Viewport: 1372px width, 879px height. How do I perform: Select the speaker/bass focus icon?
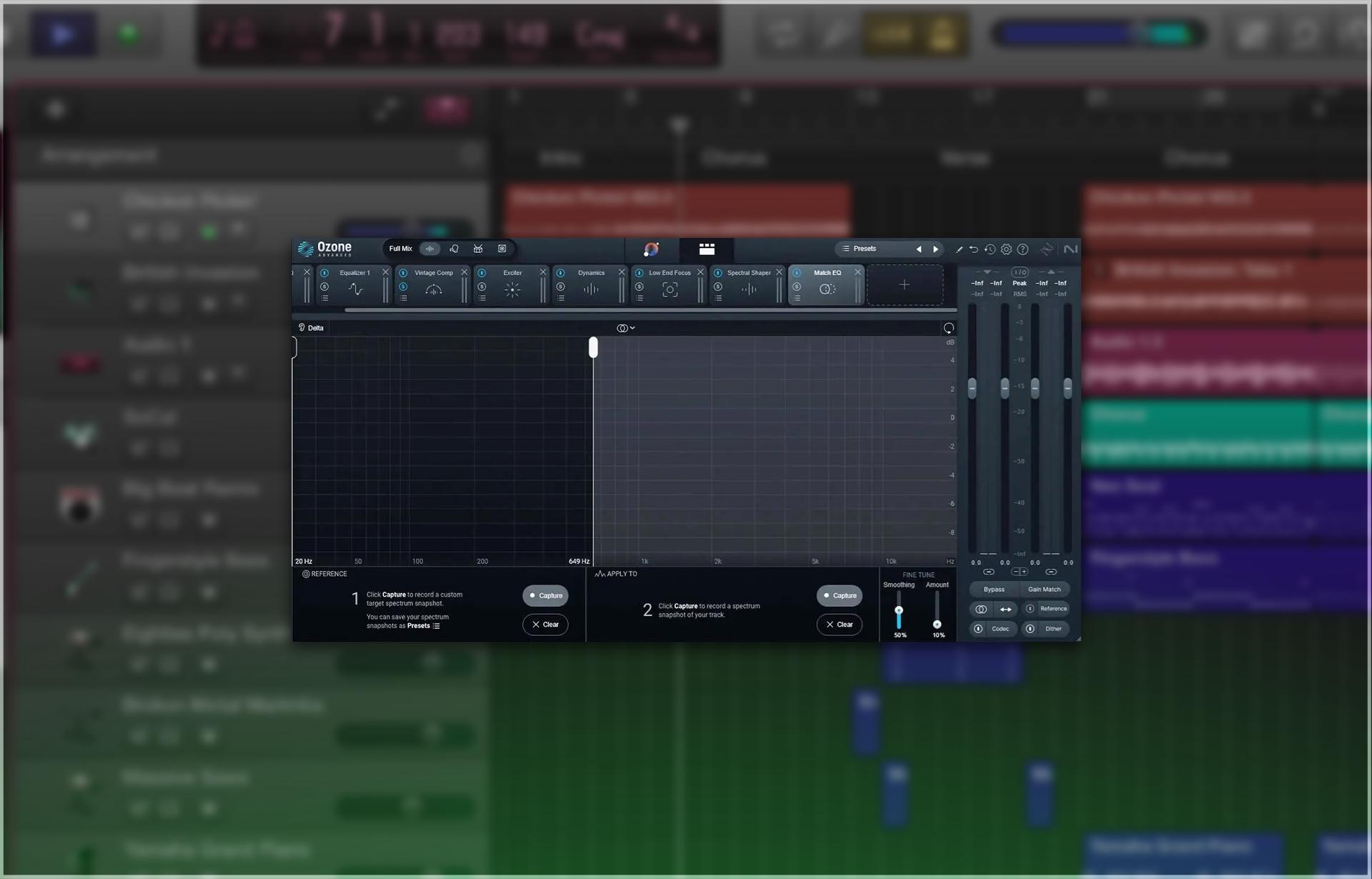[502, 249]
